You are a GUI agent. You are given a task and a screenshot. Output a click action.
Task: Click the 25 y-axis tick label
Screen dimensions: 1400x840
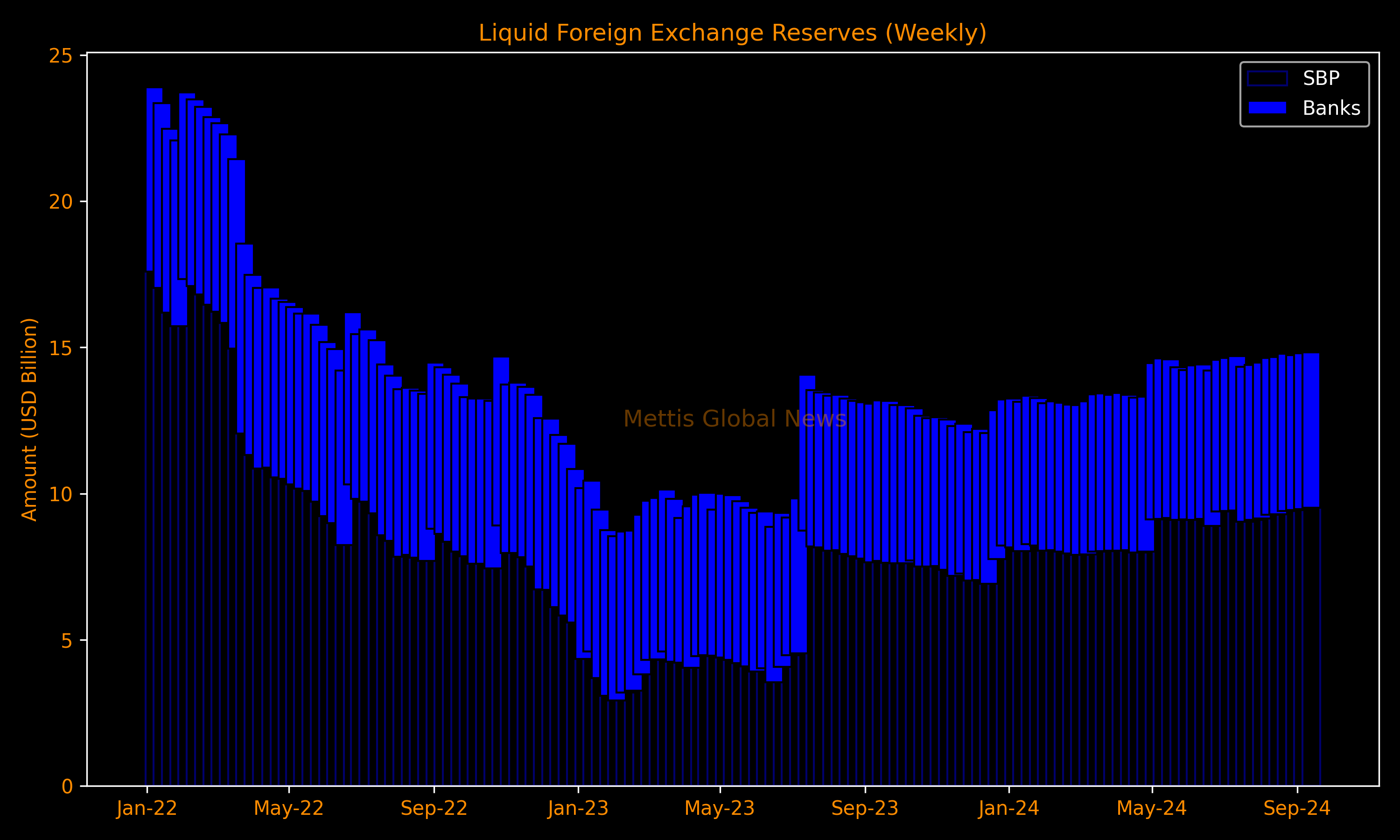tap(61, 56)
